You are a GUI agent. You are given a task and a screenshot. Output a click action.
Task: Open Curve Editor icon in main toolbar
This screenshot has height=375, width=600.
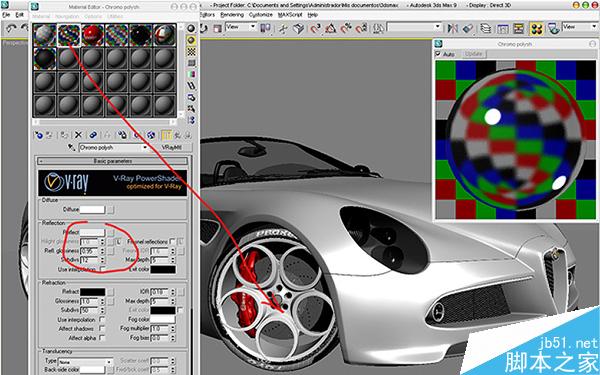click(x=503, y=28)
